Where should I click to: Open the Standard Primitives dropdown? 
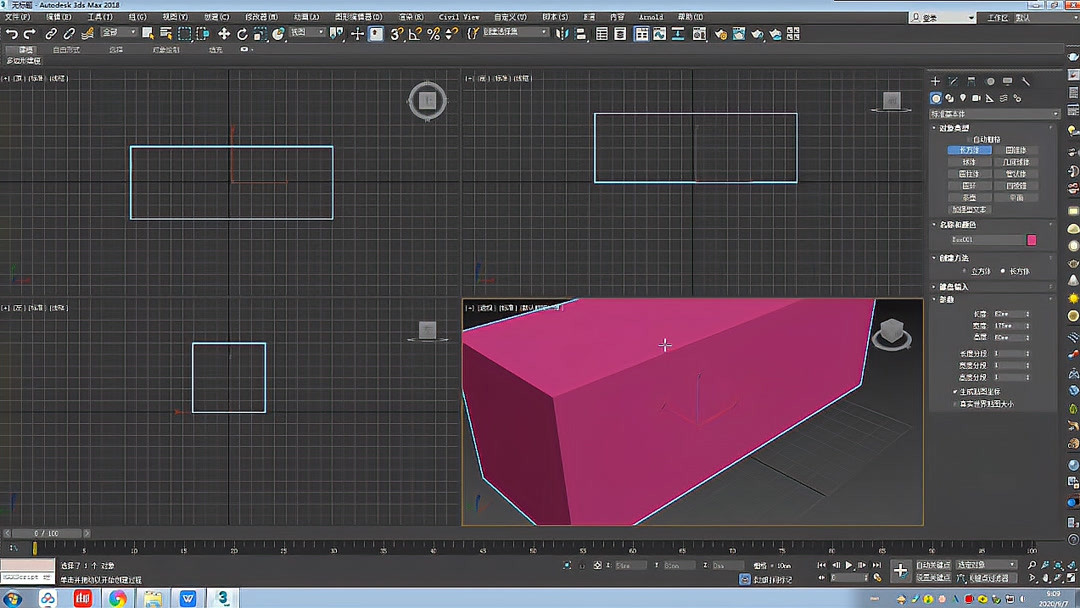tap(990, 113)
